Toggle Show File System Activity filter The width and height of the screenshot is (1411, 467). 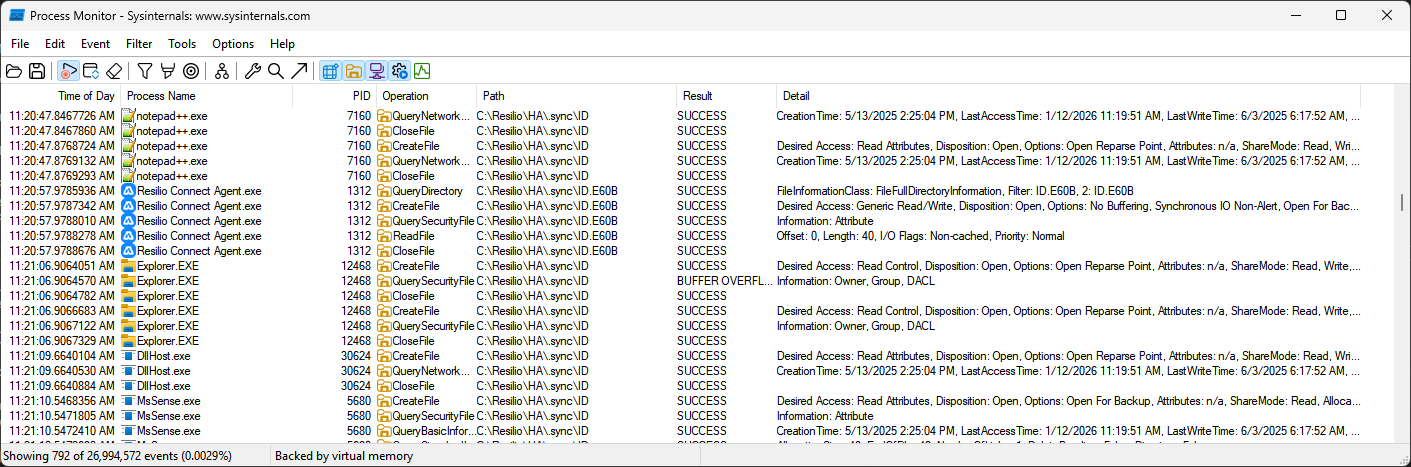[x=354, y=71]
